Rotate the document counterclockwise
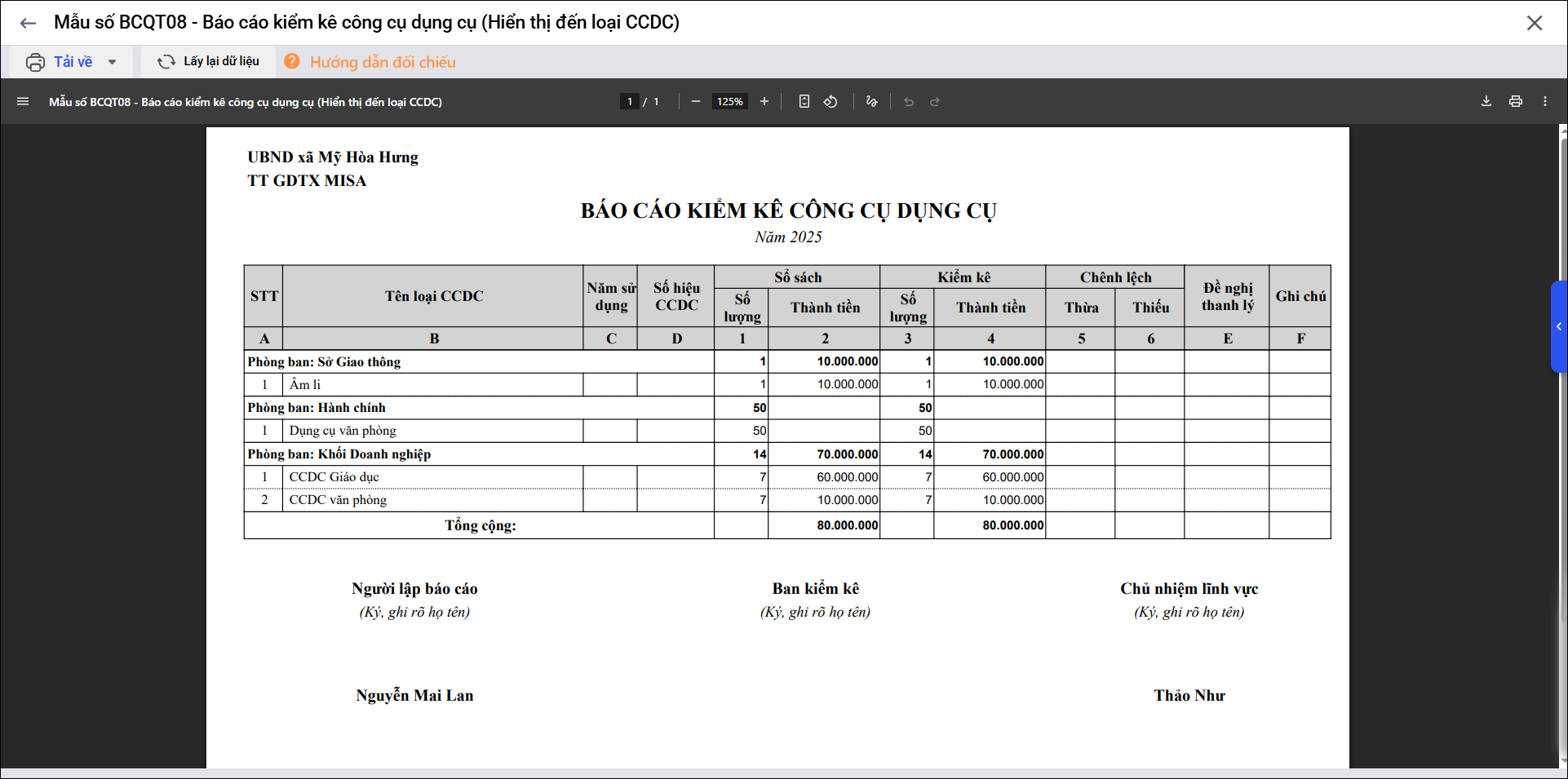The width and height of the screenshot is (1568, 779). click(831, 102)
